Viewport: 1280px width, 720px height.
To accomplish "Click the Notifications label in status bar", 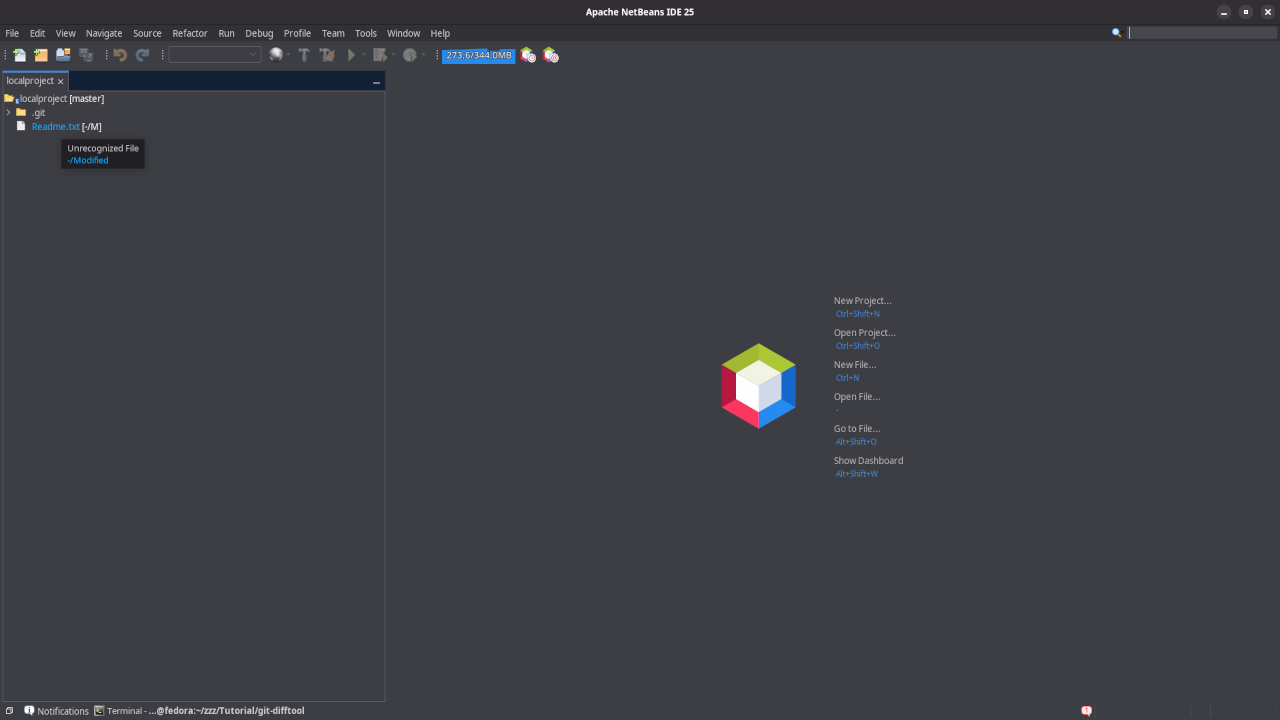I will click(63, 711).
